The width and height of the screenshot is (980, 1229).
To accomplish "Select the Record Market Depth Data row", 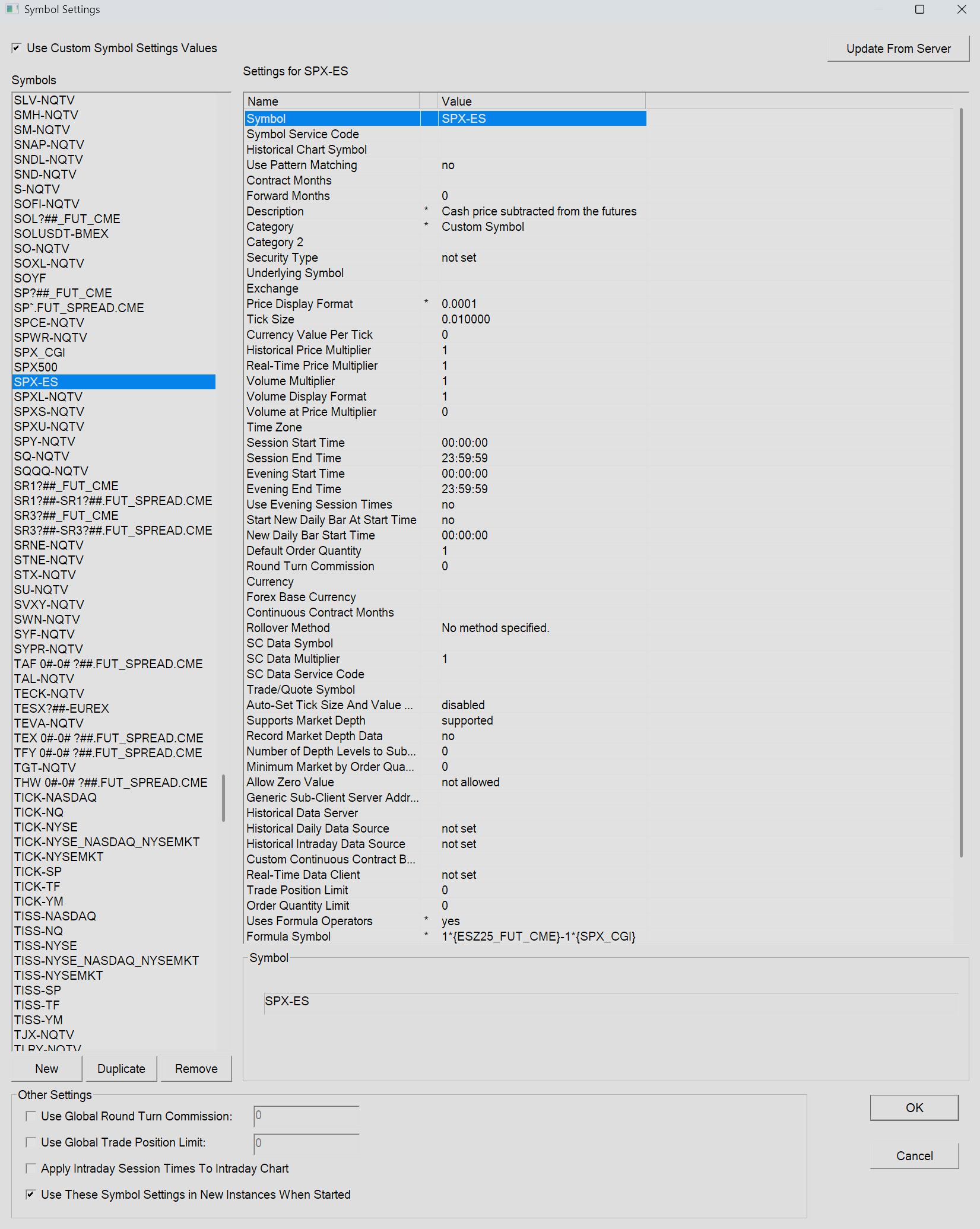I will coord(445,736).
